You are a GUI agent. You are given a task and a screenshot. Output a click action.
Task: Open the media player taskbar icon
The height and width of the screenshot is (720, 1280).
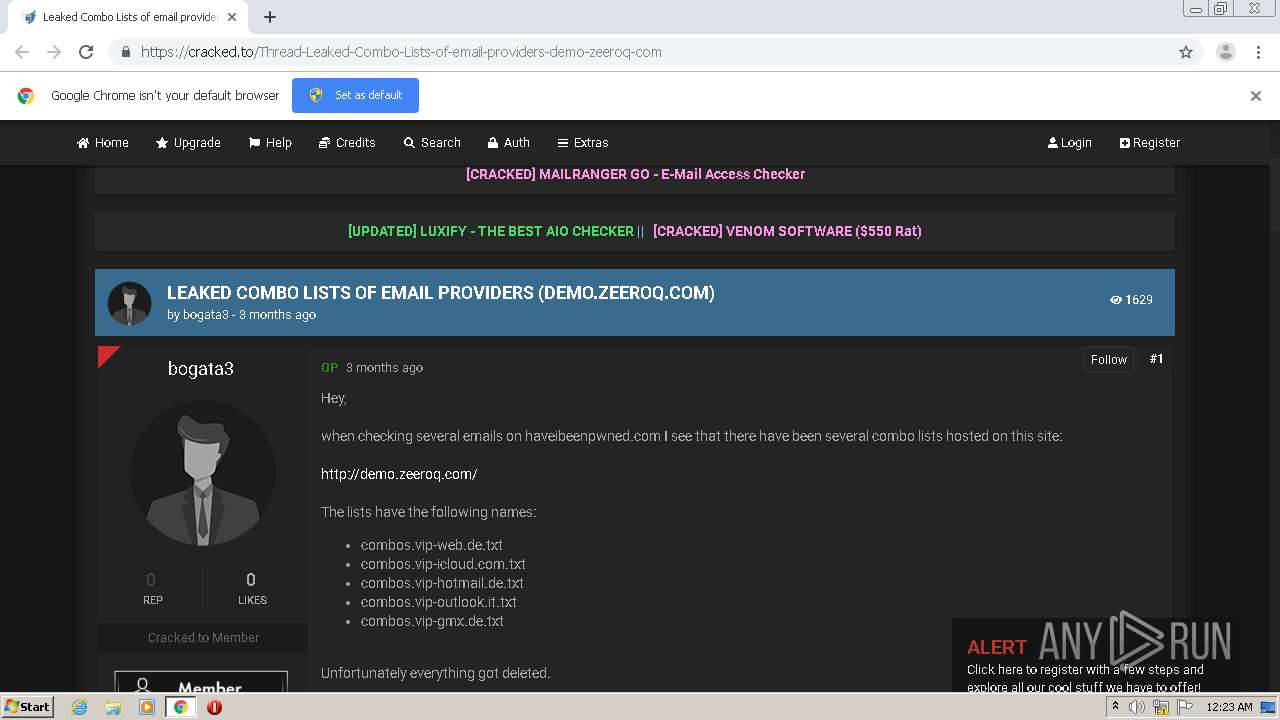tap(147, 707)
